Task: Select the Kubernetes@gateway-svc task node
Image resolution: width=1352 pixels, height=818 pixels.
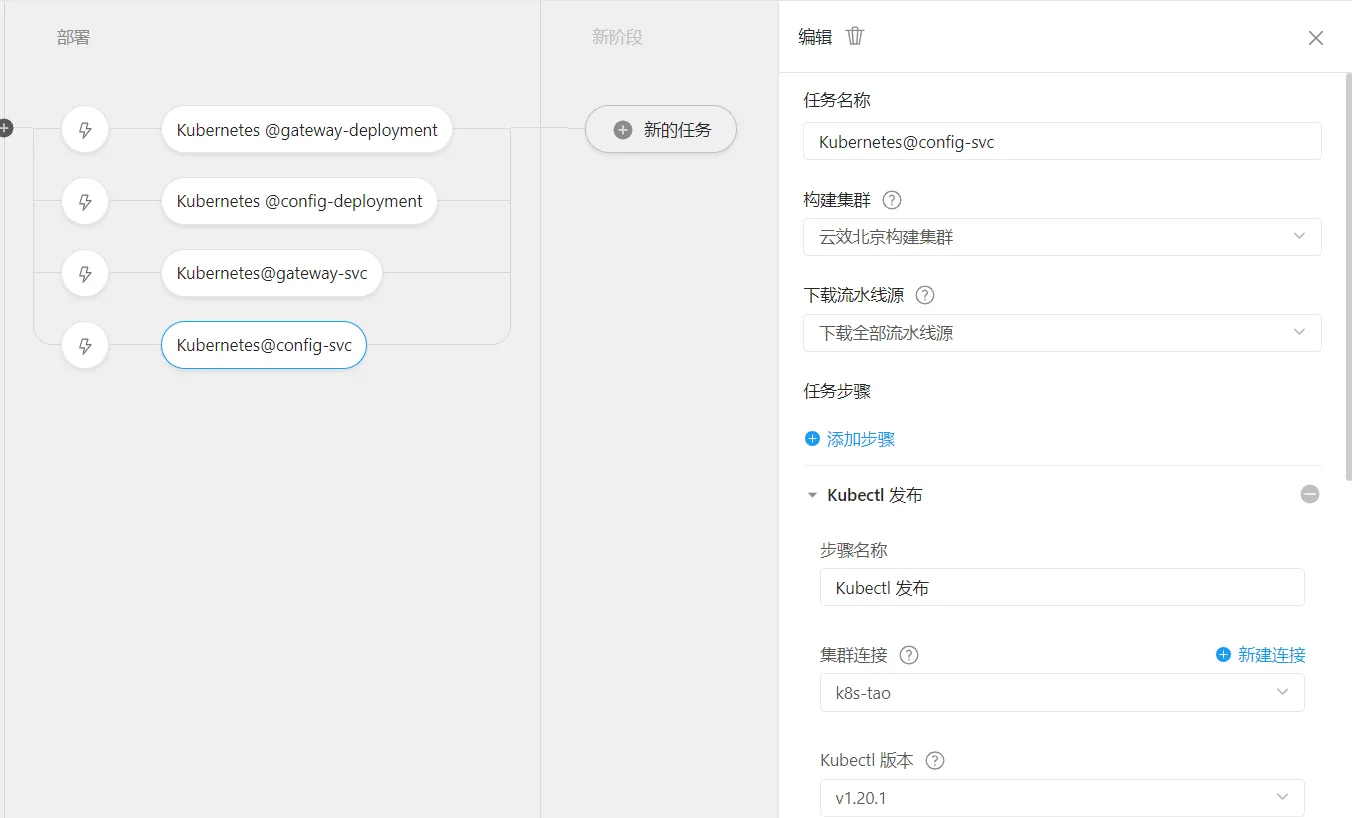Action: click(x=272, y=274)
